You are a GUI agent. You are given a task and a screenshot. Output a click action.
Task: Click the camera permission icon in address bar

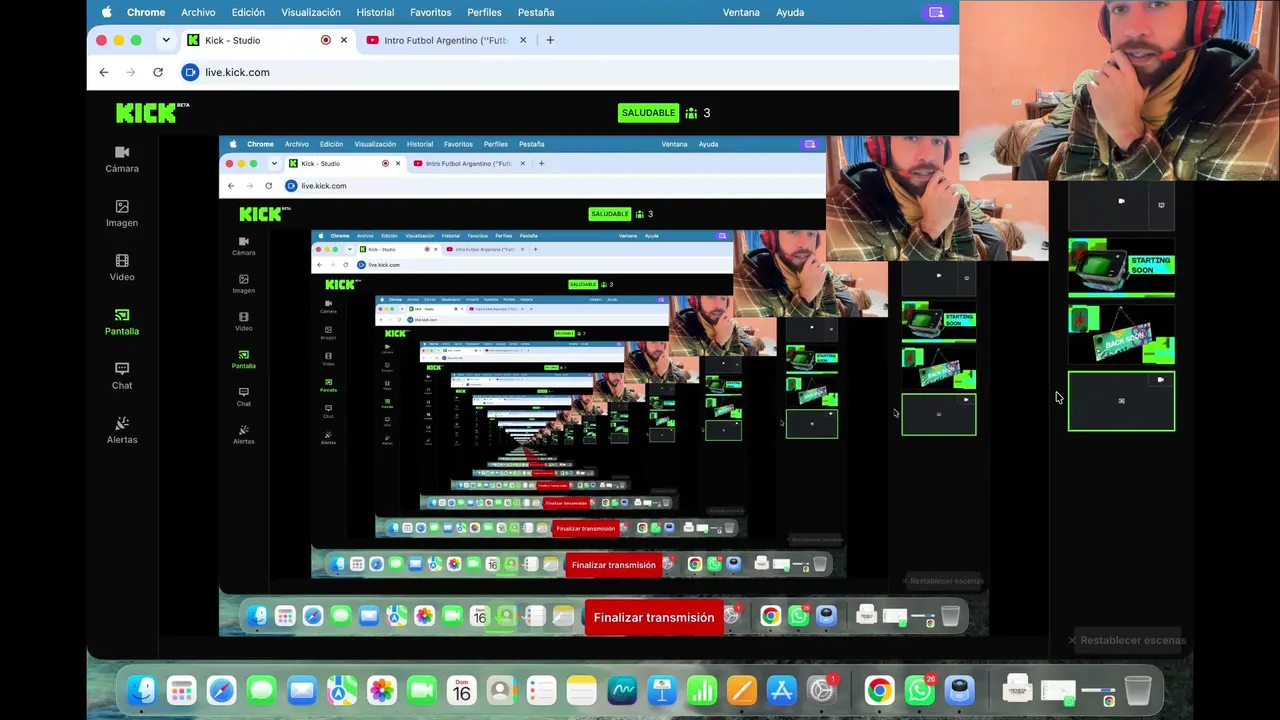[190, 72]
